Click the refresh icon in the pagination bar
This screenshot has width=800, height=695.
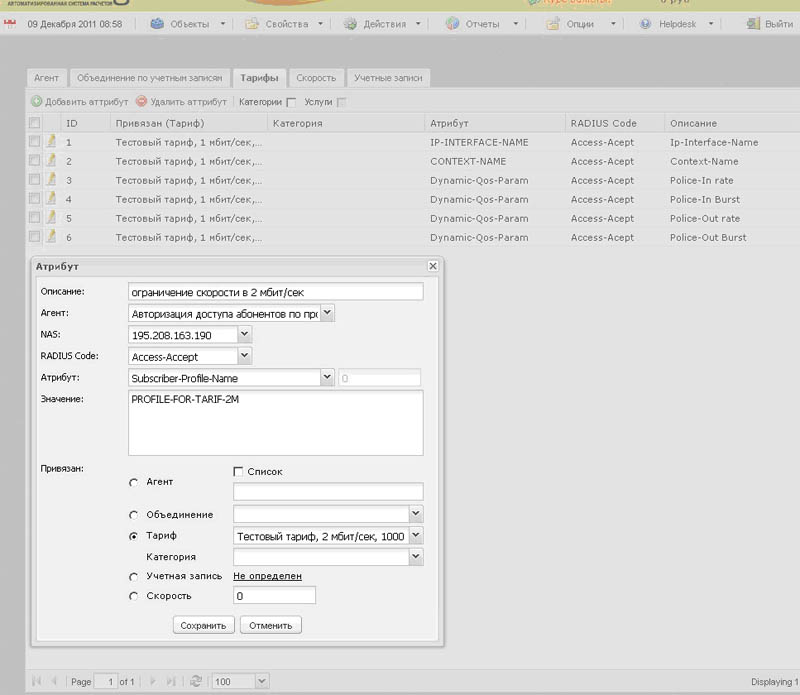coord(196,681)
